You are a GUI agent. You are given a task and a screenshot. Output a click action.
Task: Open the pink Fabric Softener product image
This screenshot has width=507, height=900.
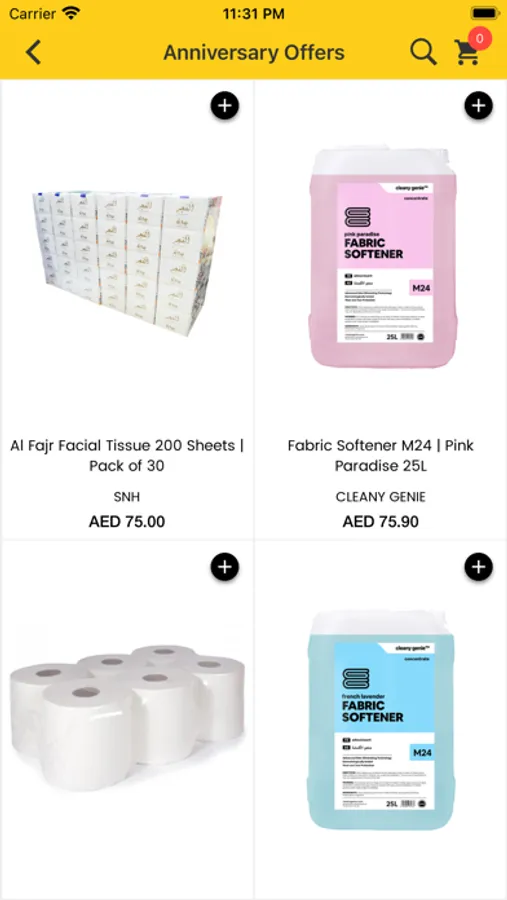(383, 257)
